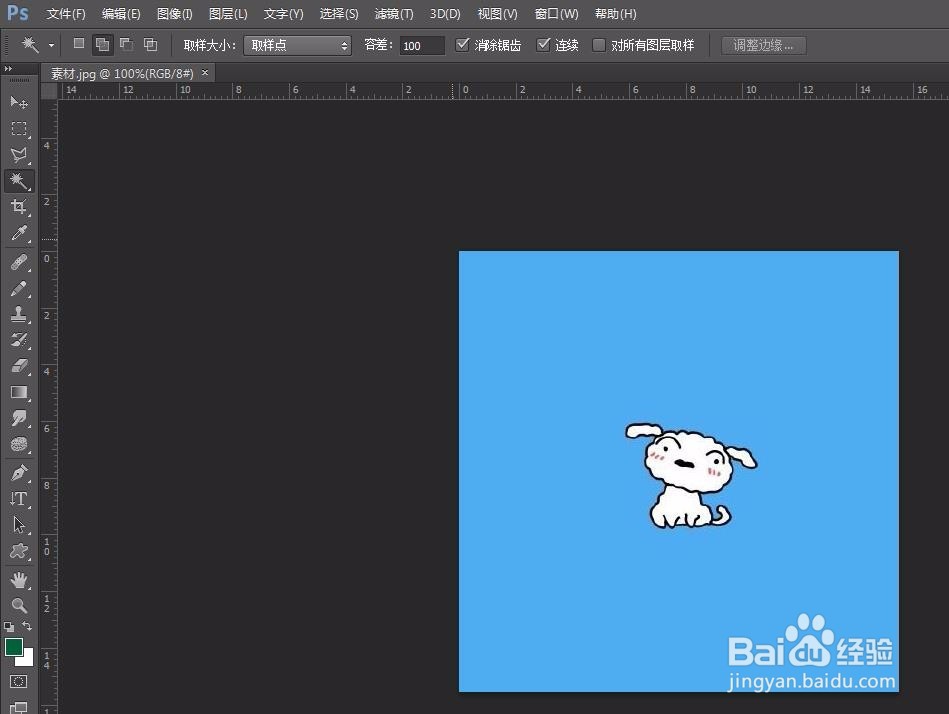949x714 pixels.
Task: Open the 取样大小 sample size dropdown
Action: click(x=297, y=45)
